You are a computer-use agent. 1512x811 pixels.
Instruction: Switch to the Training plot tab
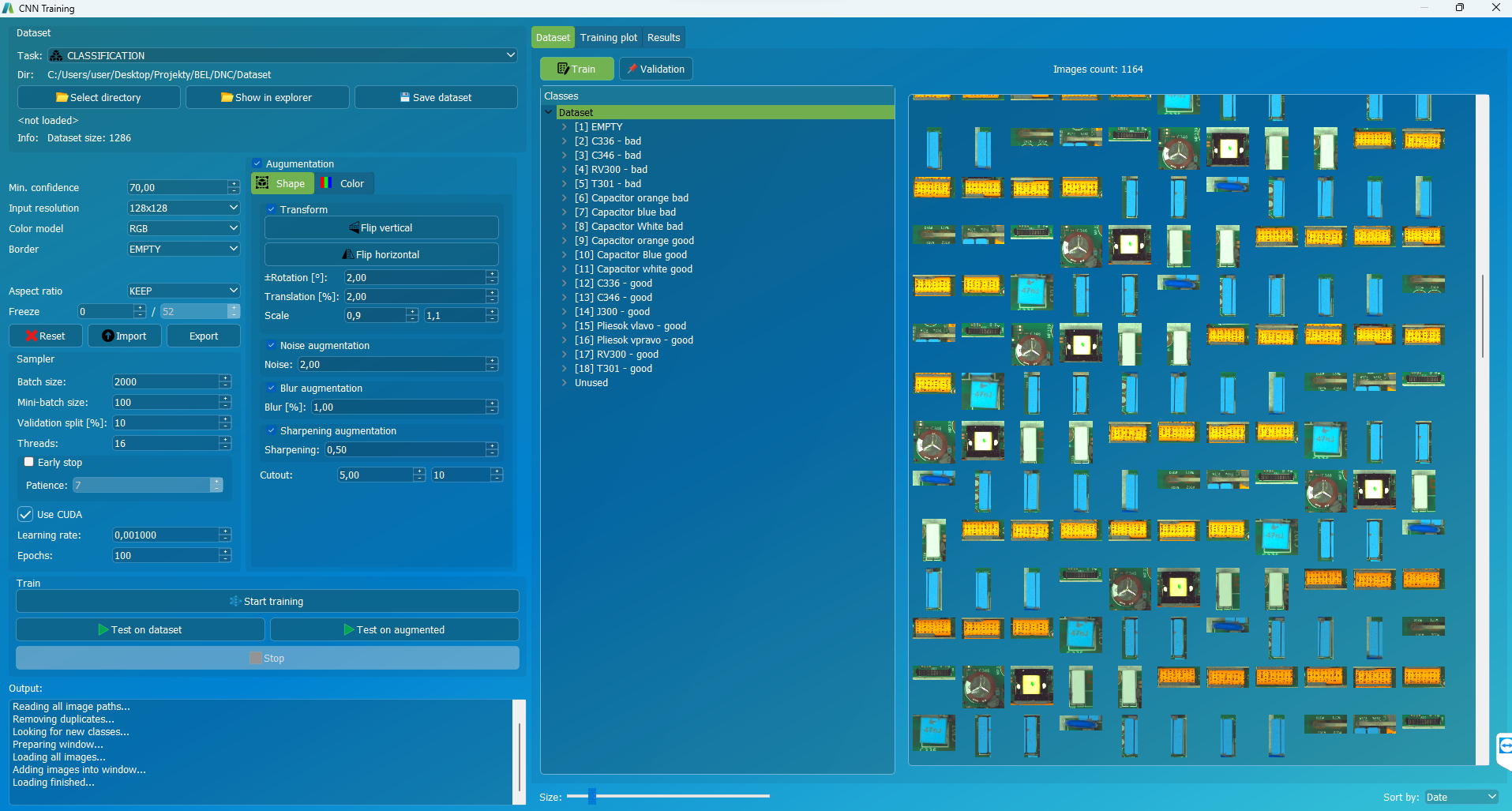tap(609, 37)
